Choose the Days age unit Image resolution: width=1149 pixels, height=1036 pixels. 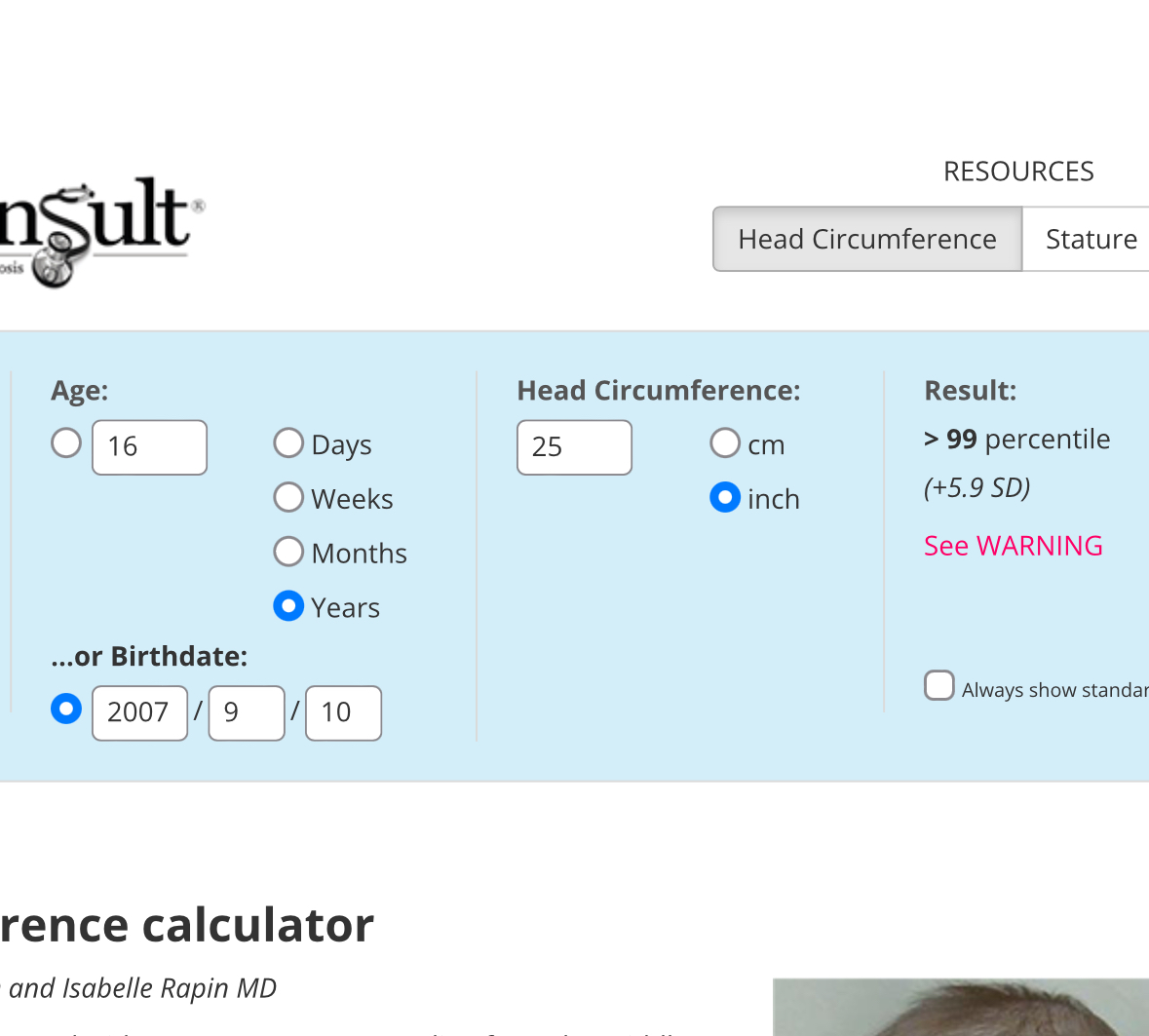tap(288, 442)
